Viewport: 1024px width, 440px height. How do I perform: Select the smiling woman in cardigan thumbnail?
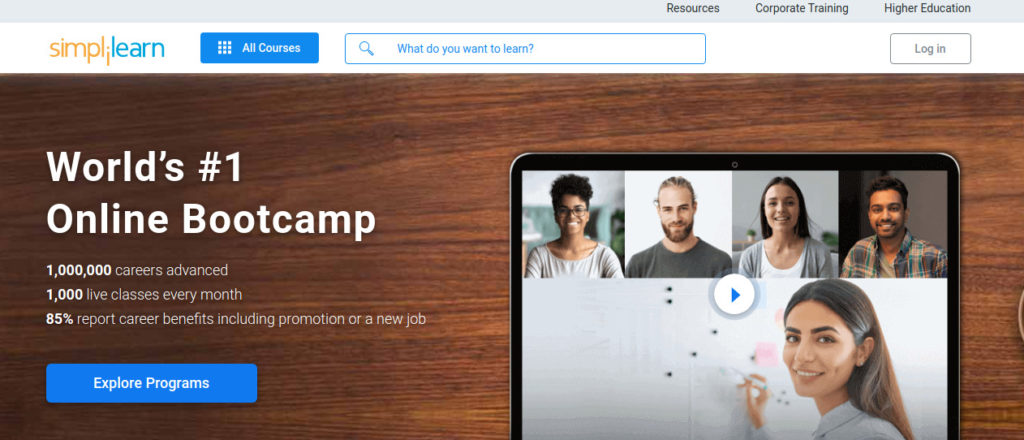[785, 225]
